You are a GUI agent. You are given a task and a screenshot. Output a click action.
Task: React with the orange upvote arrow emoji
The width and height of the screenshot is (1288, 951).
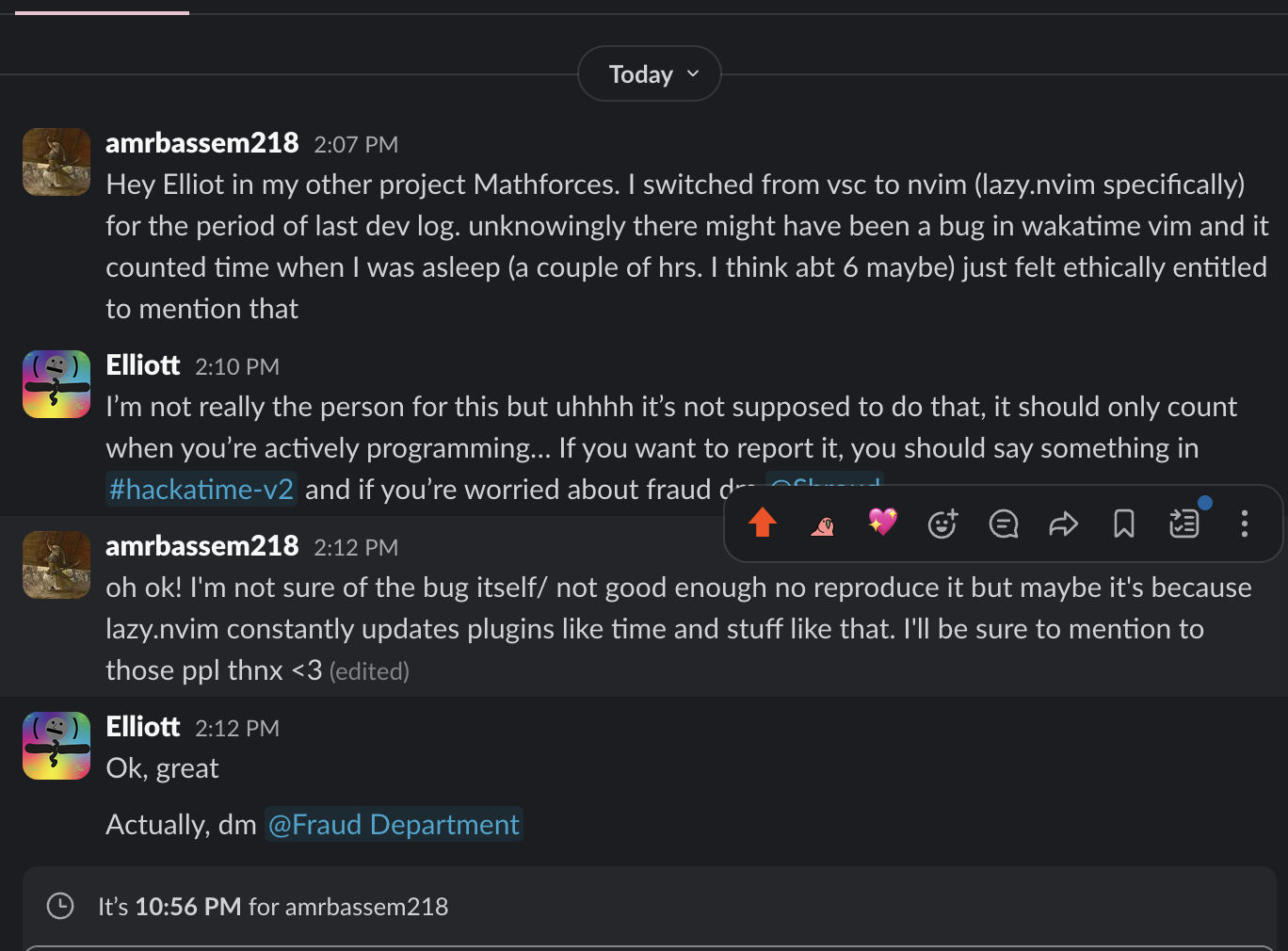[763, 523]
